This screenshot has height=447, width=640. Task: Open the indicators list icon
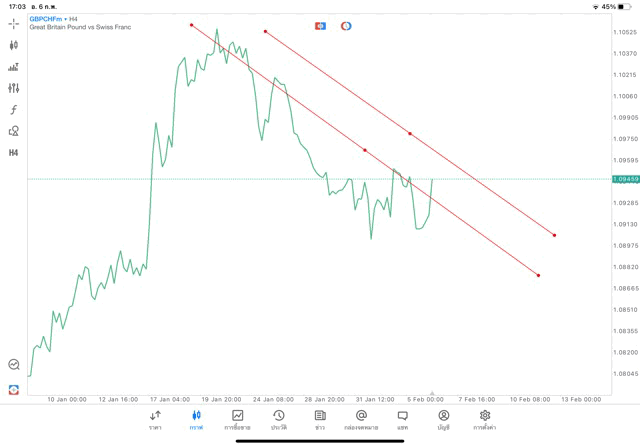click(14, 67)
